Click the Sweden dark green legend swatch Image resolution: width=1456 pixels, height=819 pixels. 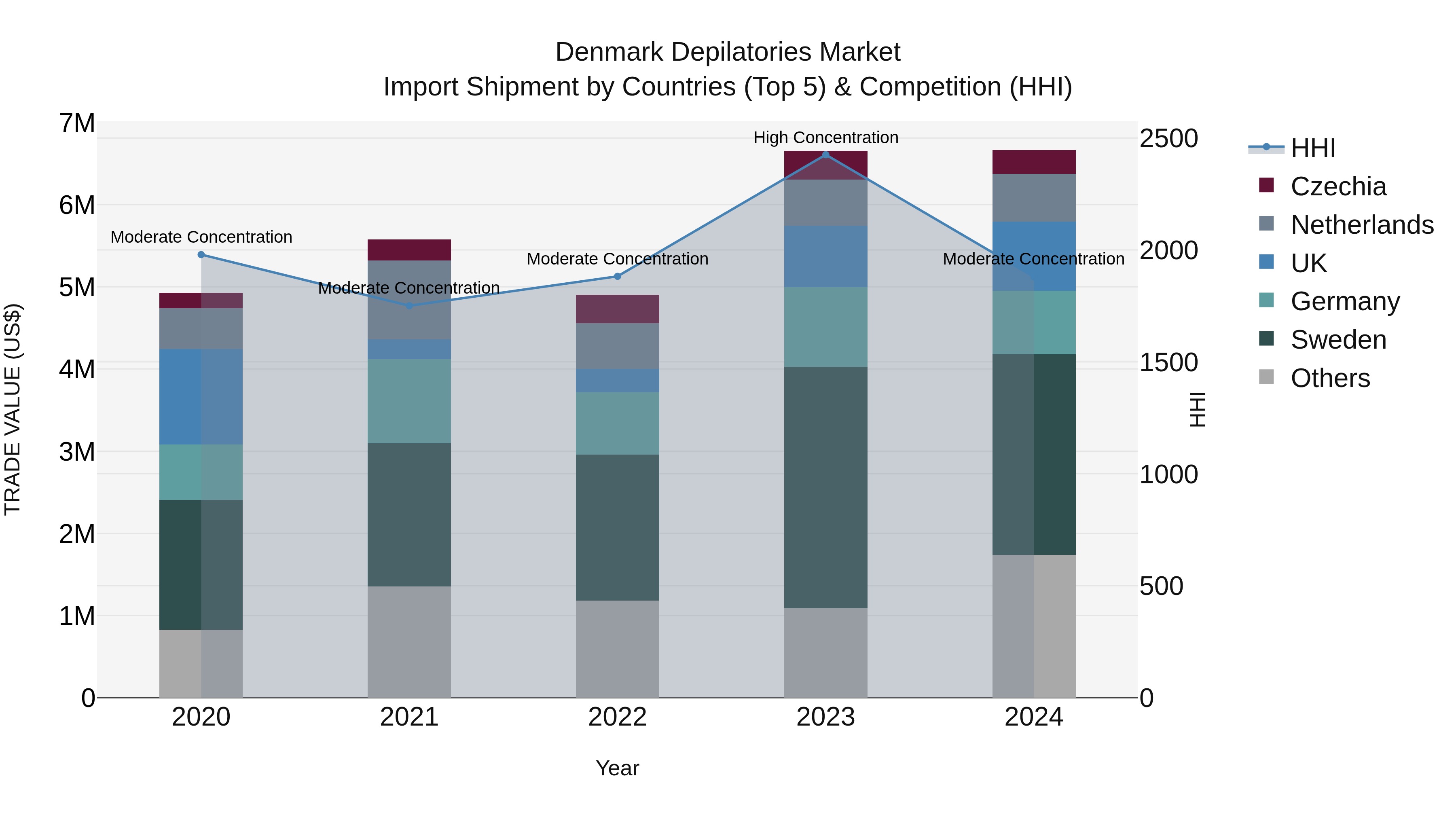pyautogui.click(x=1267, y=339)
